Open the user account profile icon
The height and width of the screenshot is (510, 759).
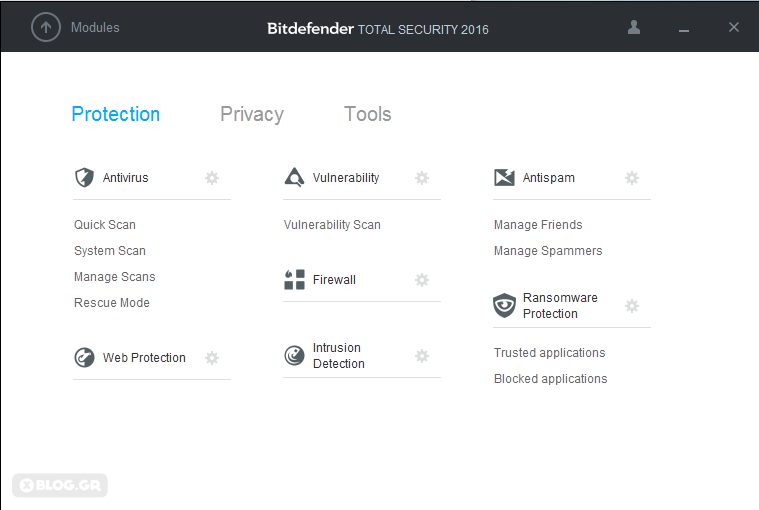click(x=634, y=28)
